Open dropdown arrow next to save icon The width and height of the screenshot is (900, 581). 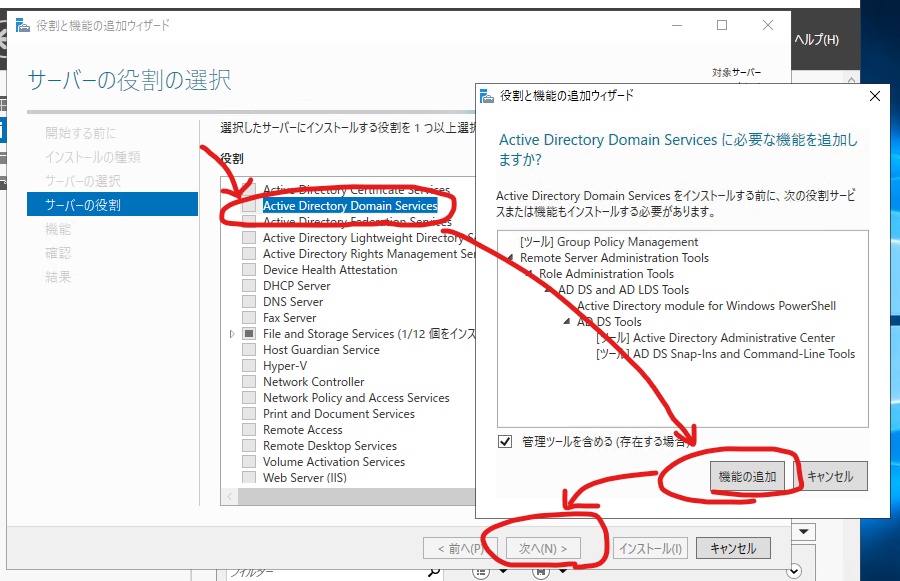[563, 571]
